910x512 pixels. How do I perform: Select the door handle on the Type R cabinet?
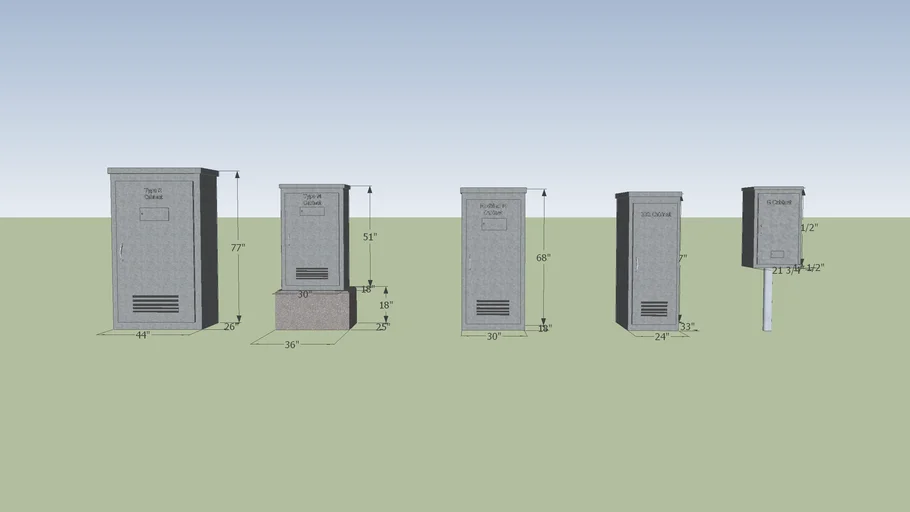click(122, 250)
